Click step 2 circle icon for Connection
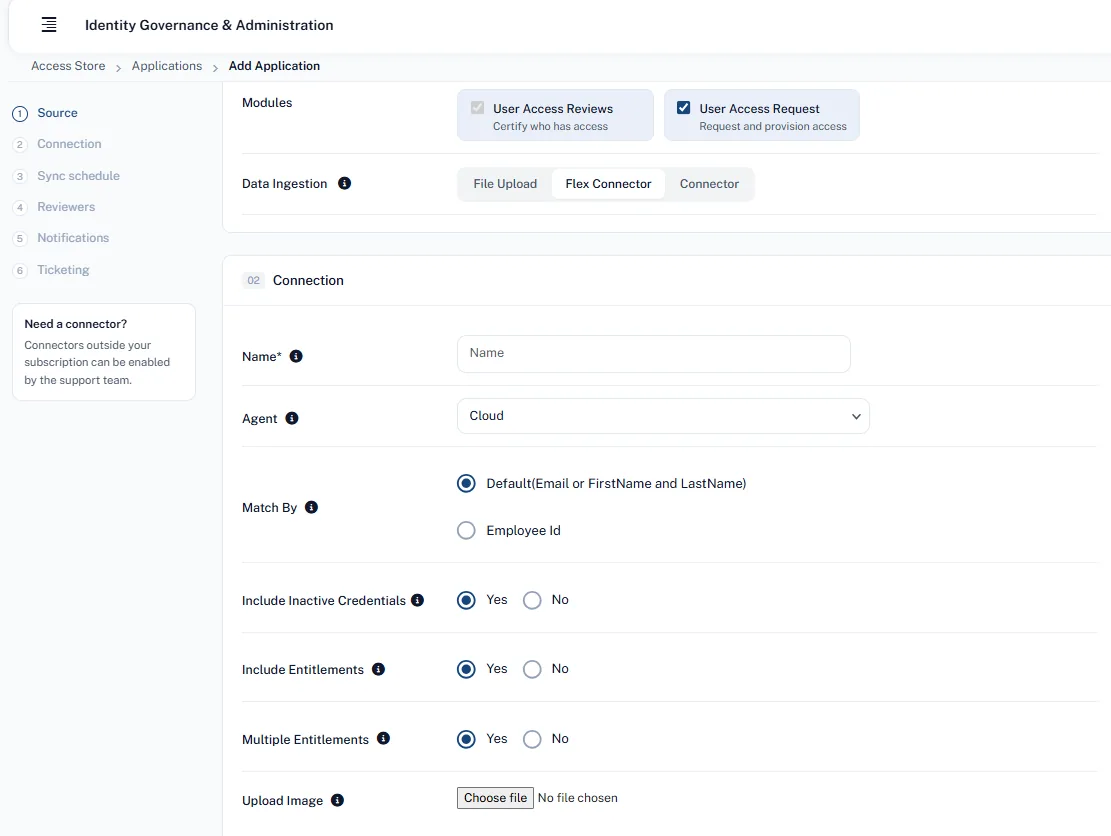The height and width of the screenshot is (836, 1111). (x=20, y=145)
